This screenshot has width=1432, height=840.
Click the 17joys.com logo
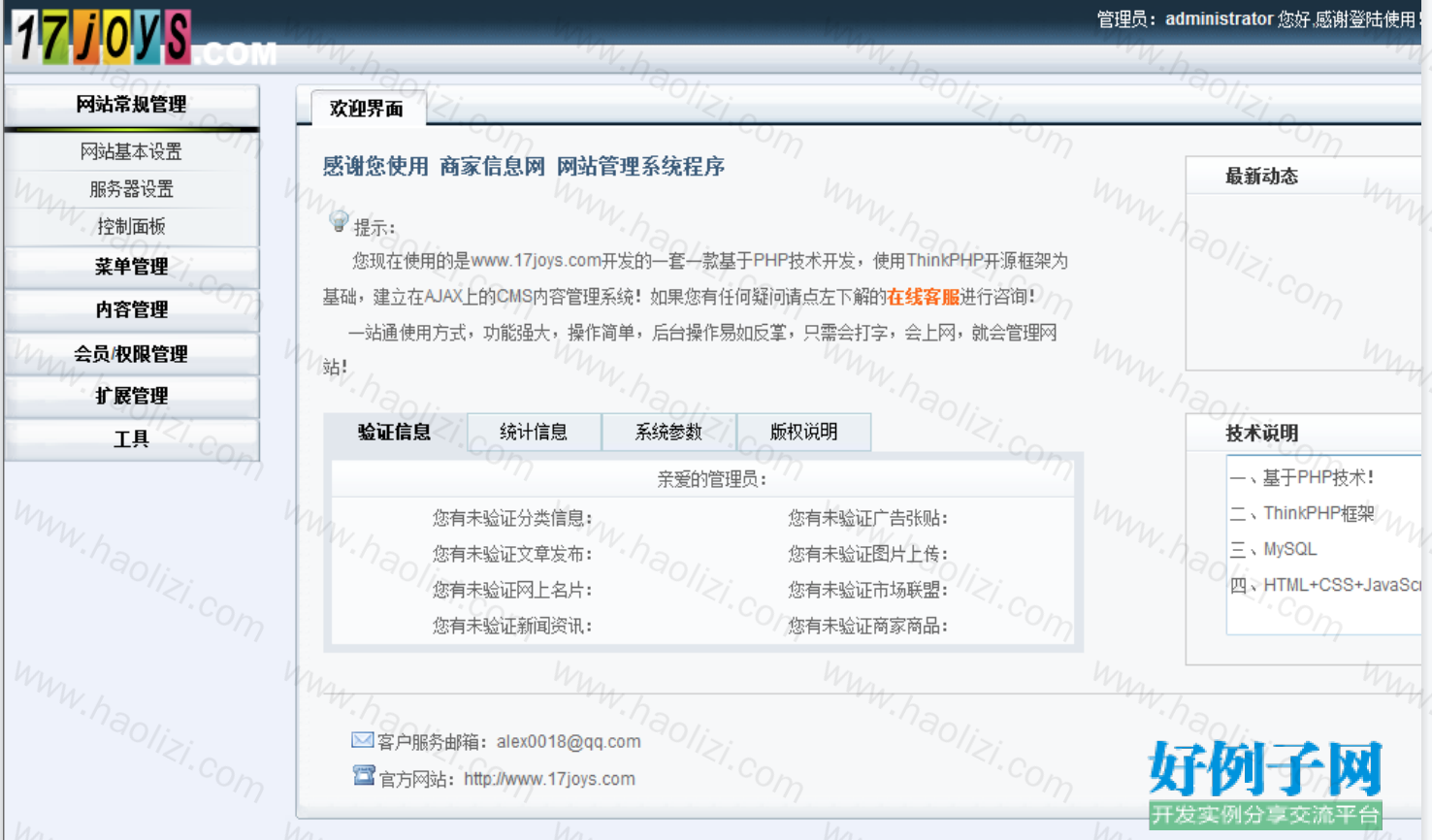coord(146,39)
